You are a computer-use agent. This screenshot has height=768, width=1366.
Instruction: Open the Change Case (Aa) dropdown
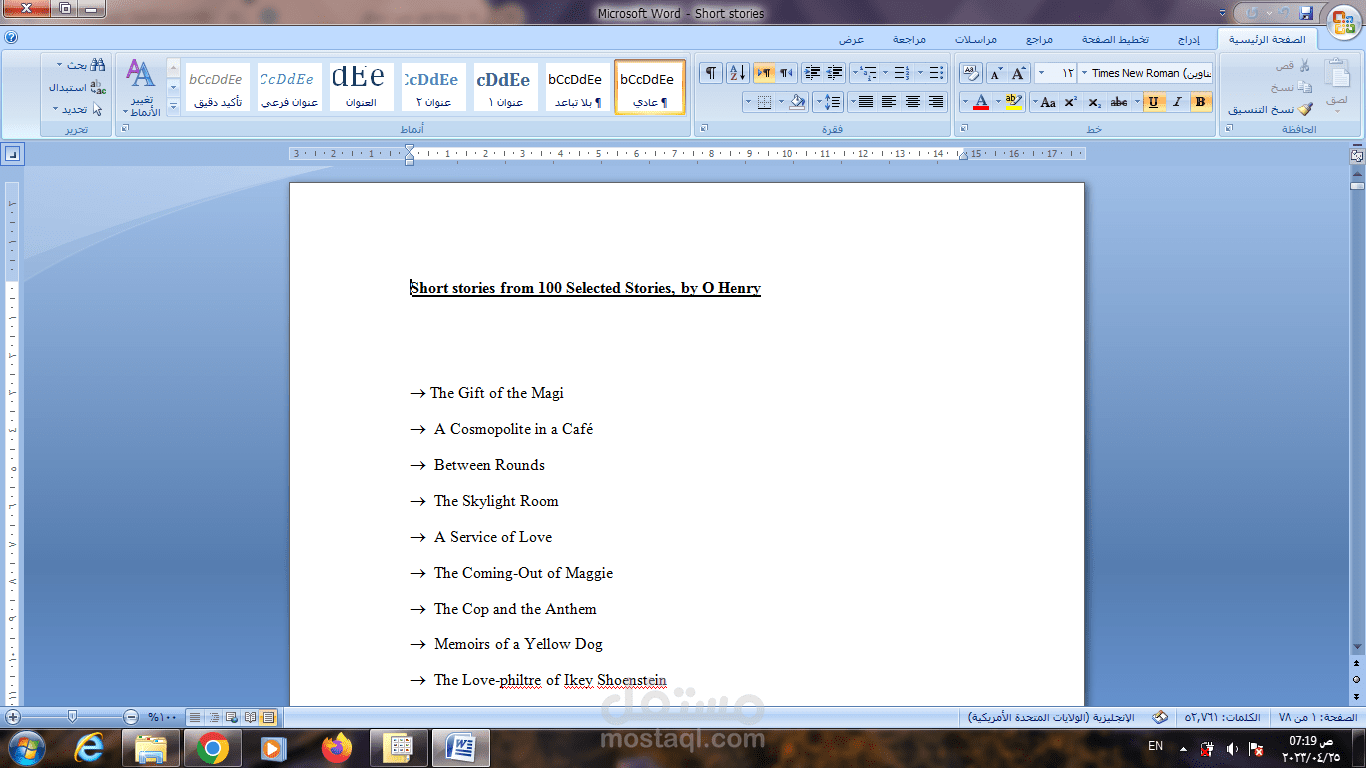[1044, 101]
